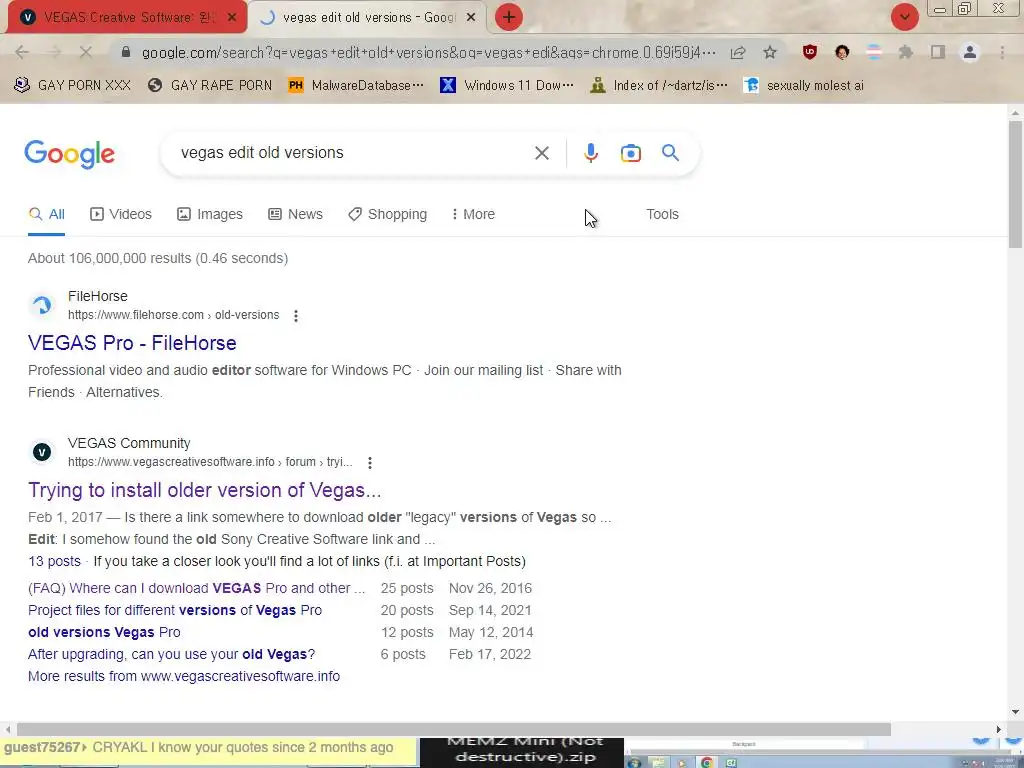Close the VEGAS Creative Software tab
The width and height of the screenshot is (1024, 768).
pyautogui.click(x=232, y=18)
